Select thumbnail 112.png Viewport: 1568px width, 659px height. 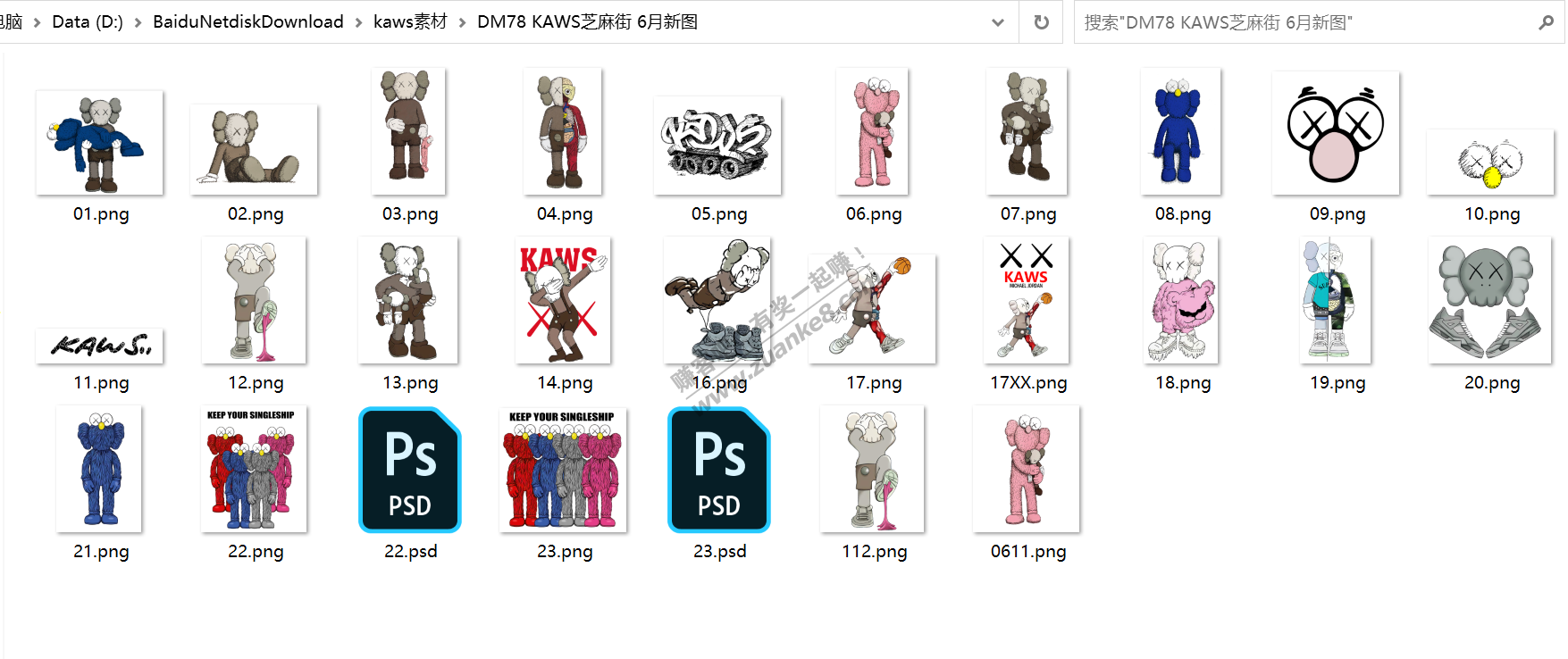click(873, 469)
